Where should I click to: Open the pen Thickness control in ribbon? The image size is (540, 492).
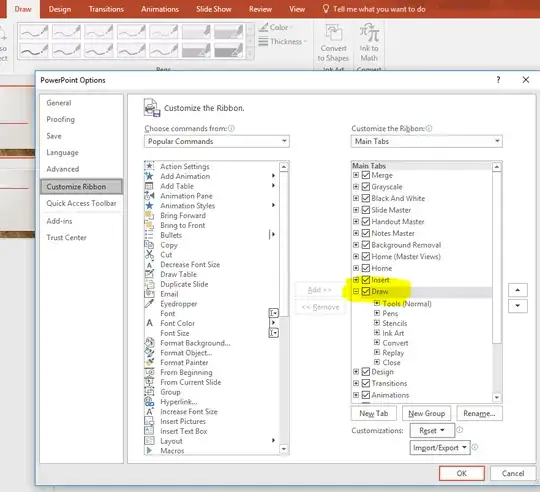282,42
